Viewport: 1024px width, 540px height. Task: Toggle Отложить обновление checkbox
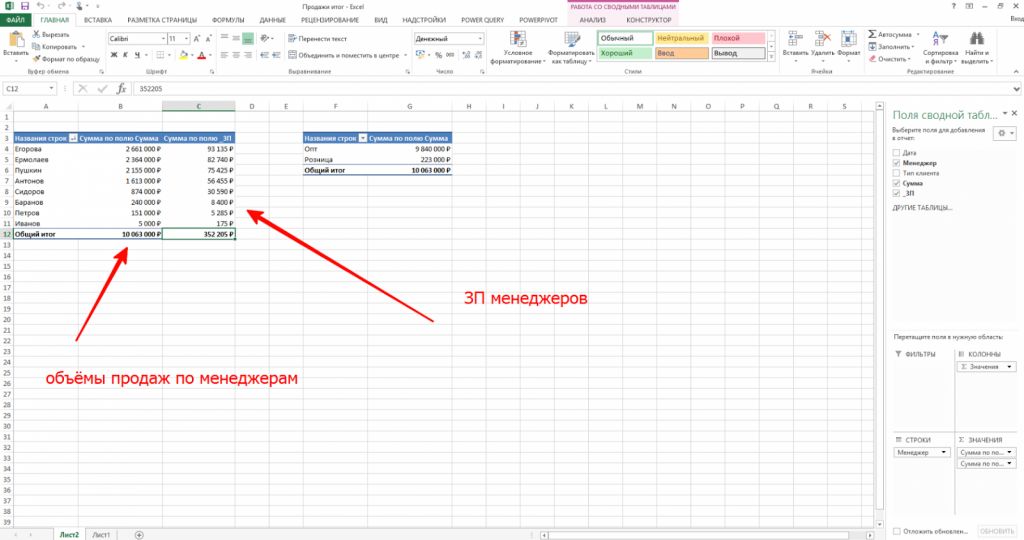pos(897,532)
